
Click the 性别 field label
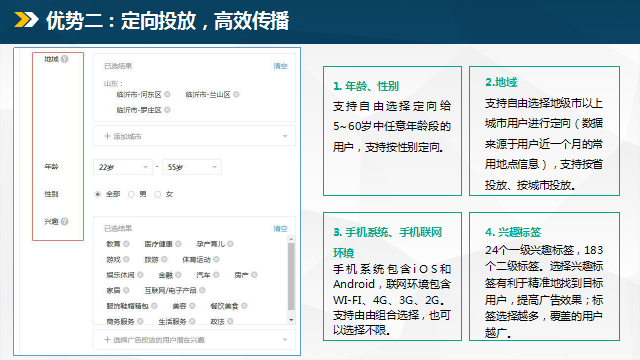51,194
